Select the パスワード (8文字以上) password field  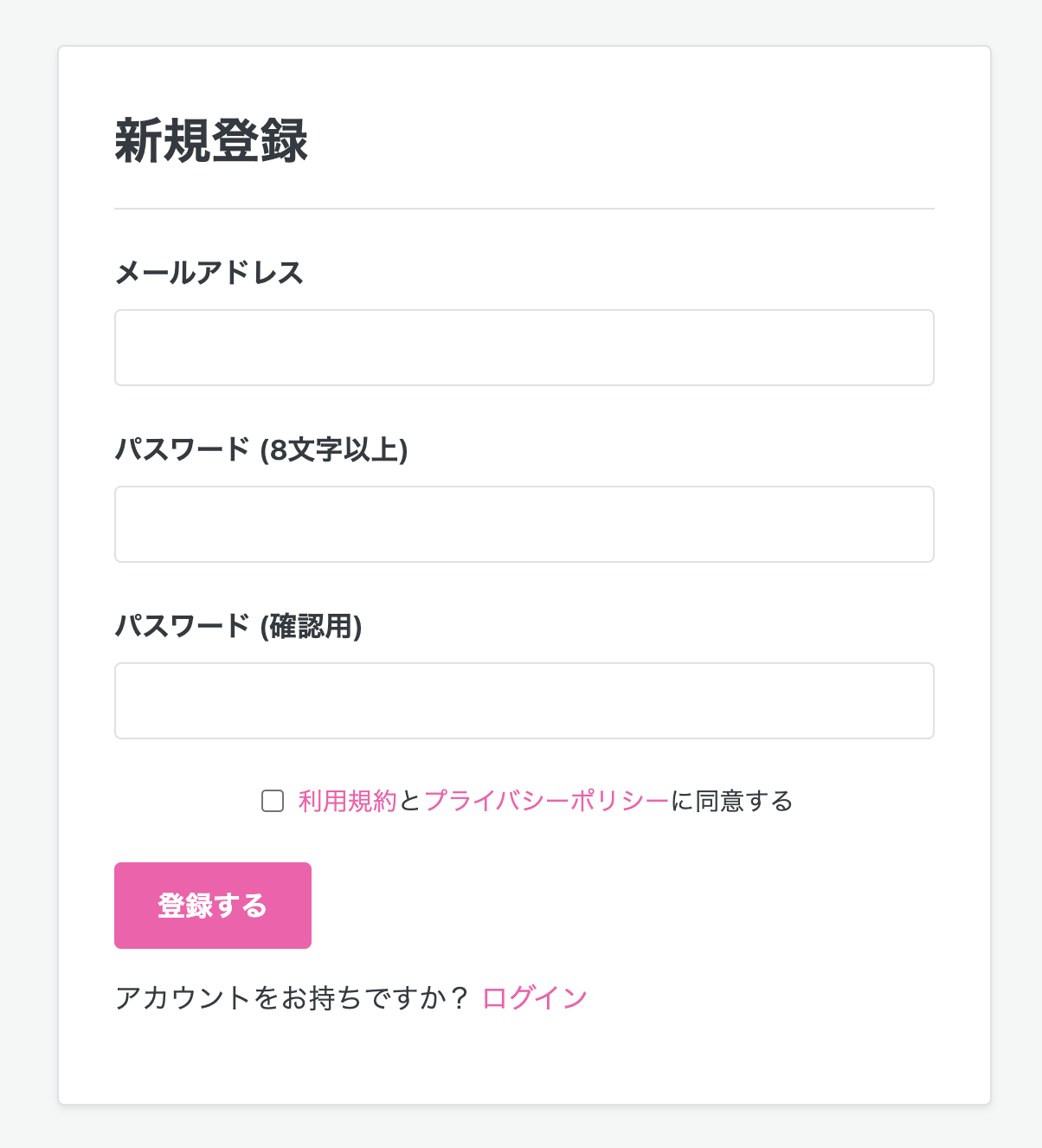pos(524,525)
